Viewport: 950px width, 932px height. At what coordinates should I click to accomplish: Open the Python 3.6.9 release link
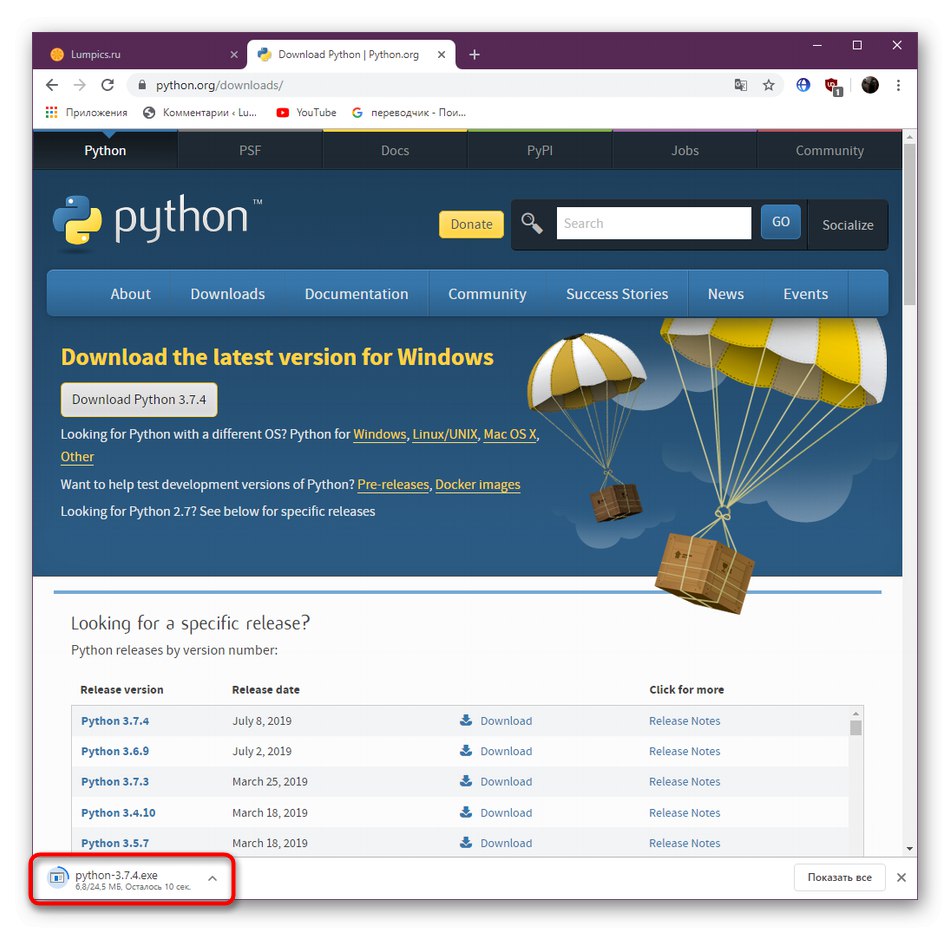click(x=115, y=751)
